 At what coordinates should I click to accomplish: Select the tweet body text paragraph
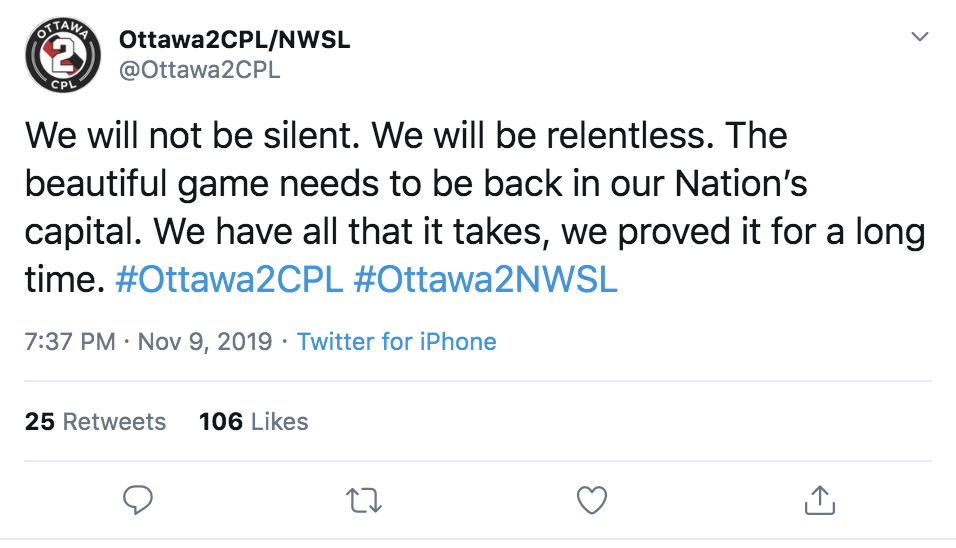tap(476, 207)
